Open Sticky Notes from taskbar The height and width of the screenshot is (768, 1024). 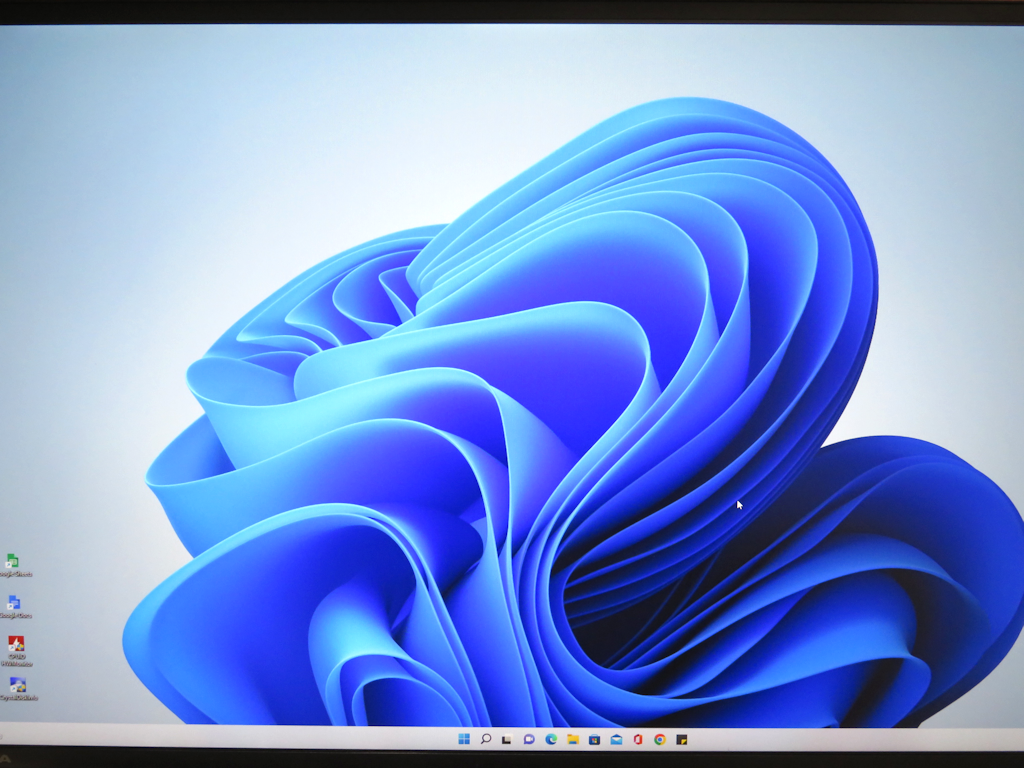[x=681, y=740]
